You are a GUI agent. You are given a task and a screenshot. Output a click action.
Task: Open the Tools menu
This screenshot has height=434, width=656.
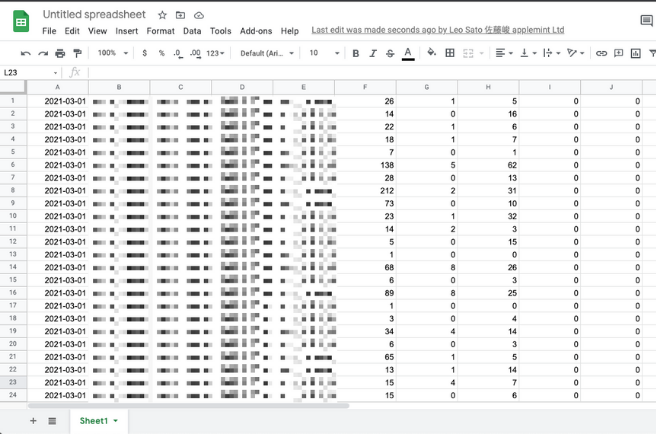220,31
